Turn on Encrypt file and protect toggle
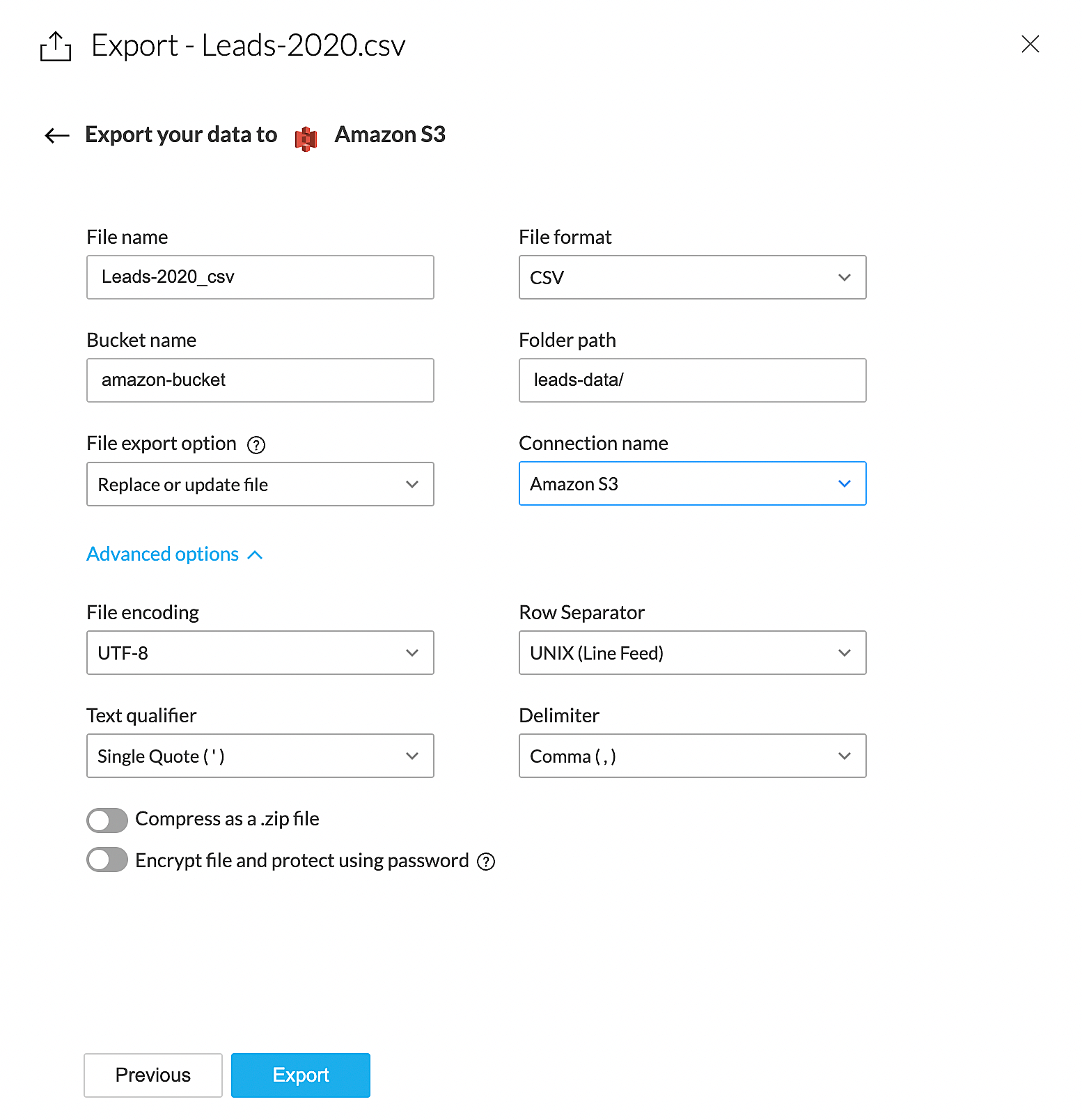This screenshot has width=1082, height=1120. 107,860
